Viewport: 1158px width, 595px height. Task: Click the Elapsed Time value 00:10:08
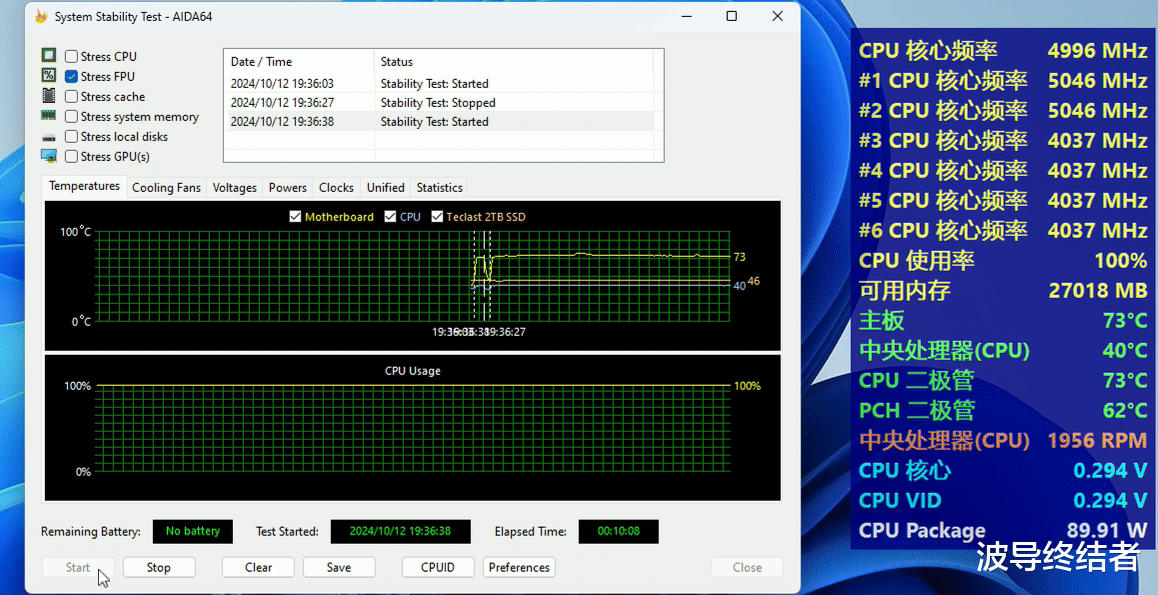(x=618, y=532)
